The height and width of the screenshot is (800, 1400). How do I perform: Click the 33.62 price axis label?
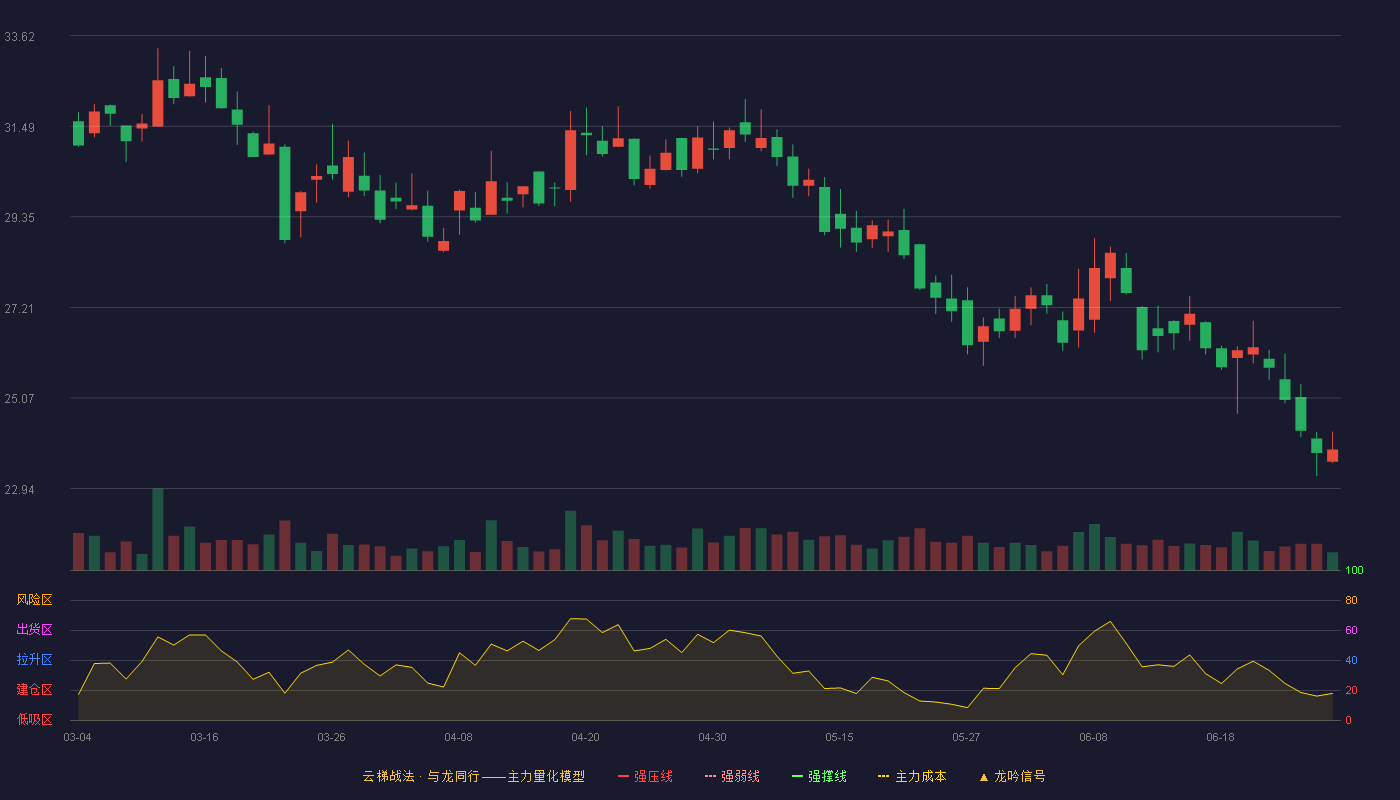pyautogui.click(x=19, y=37)
